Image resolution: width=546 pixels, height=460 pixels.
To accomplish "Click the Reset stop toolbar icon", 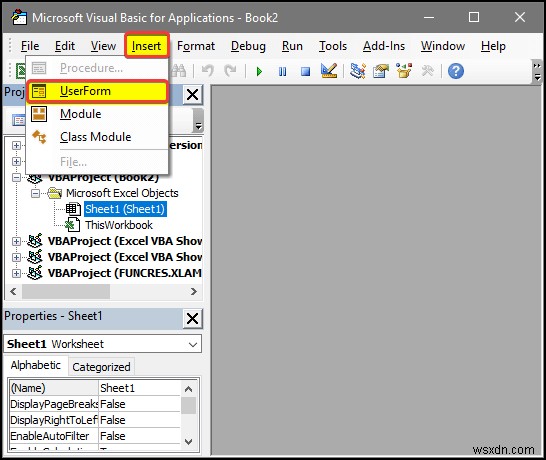I will point(305,72).
